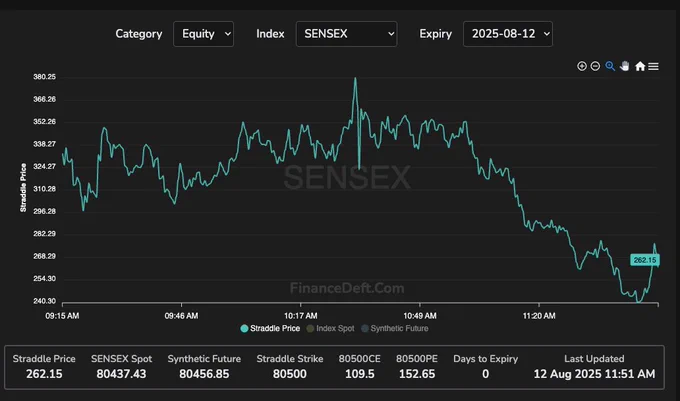Viewport: 680px width, 401px height.
Task: Toggle Synthetic Future series in legend
Action: tap(395, 328)
